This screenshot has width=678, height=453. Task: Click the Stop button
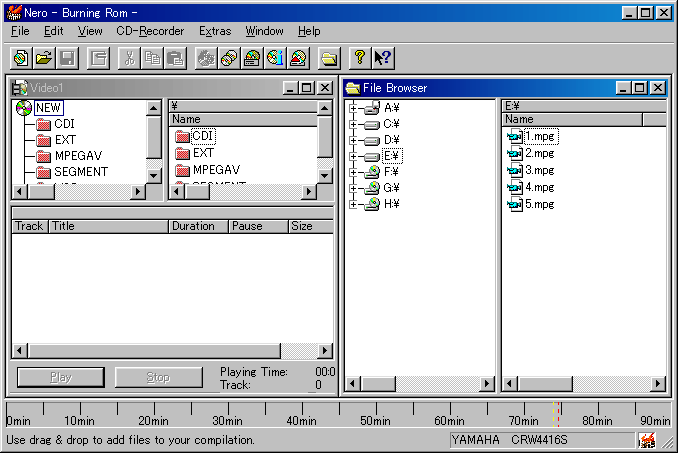pyautogui.click(x=158, y=377)
